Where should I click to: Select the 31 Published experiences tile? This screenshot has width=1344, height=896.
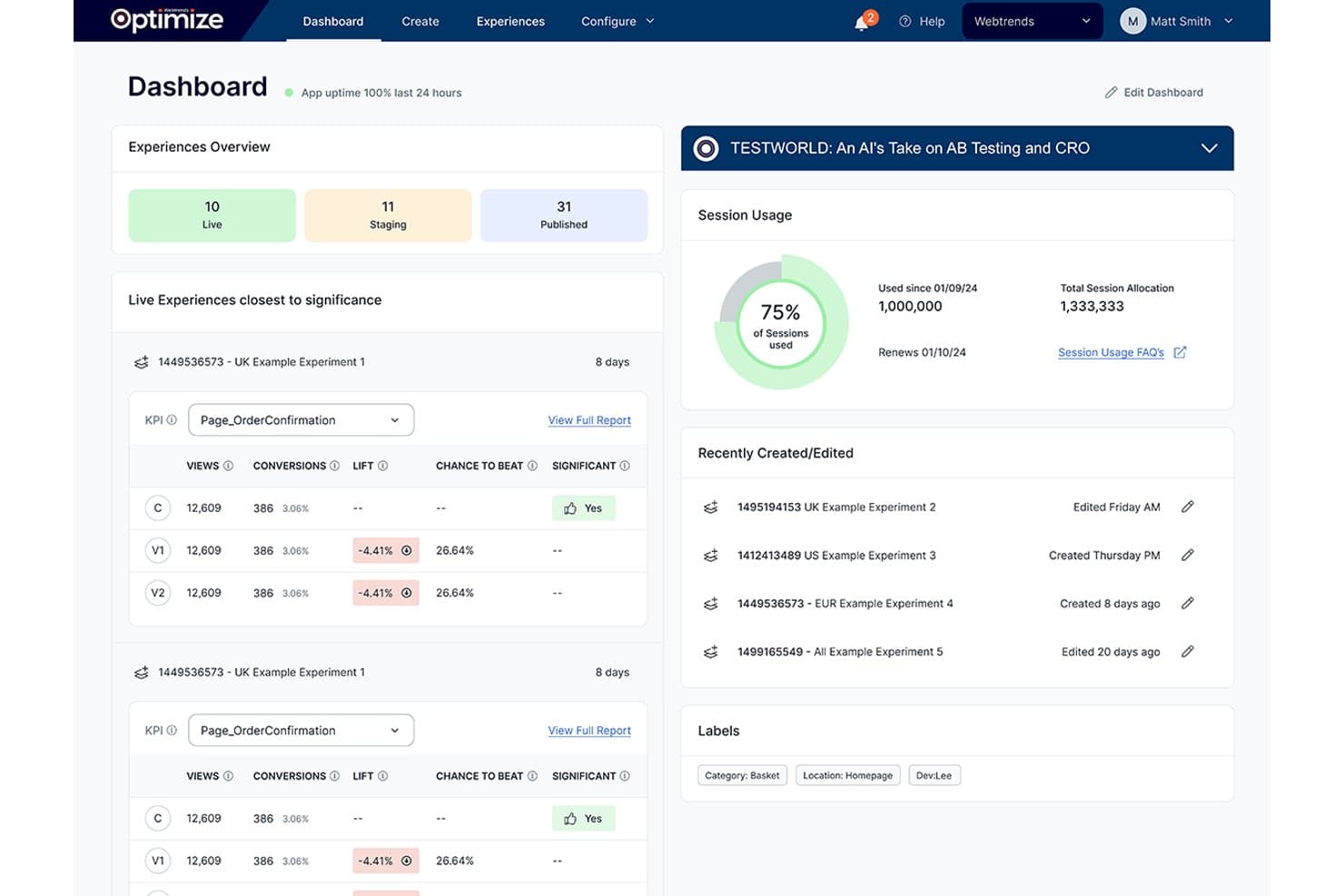pyautogui.click(x=564, y=215)
